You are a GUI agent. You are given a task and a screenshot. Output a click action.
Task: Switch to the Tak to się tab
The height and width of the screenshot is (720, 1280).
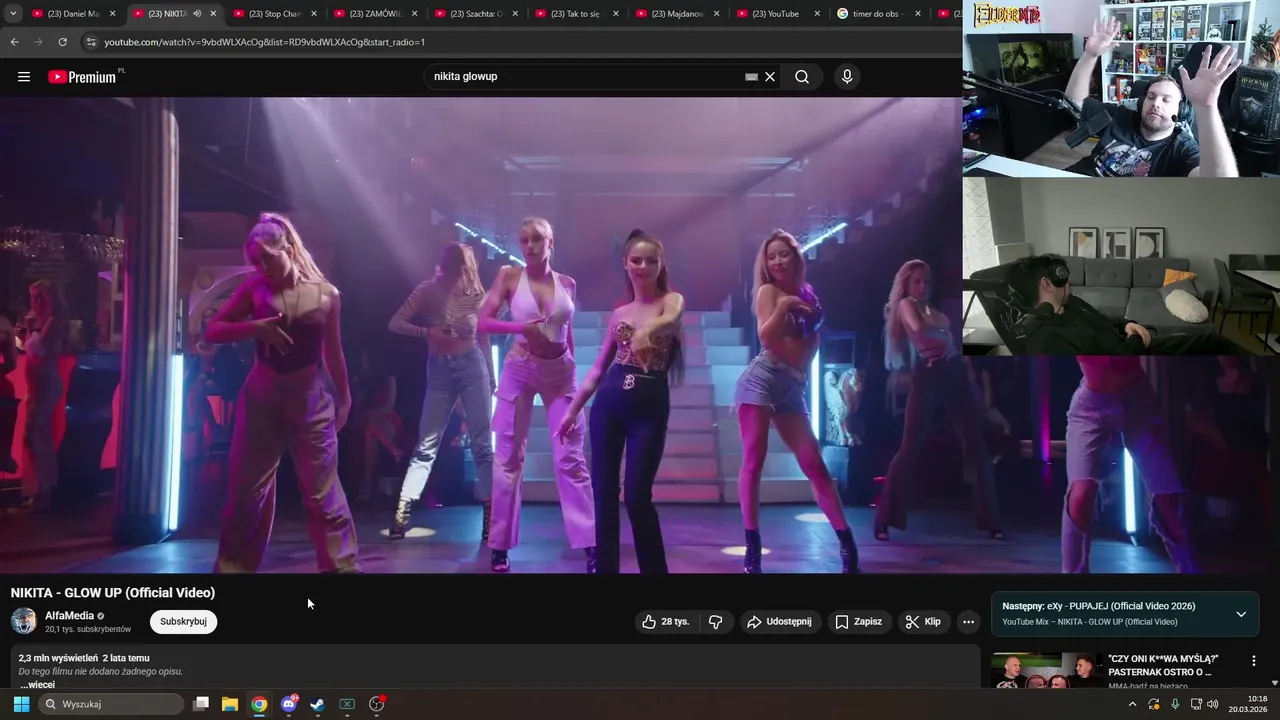(577, 14)
